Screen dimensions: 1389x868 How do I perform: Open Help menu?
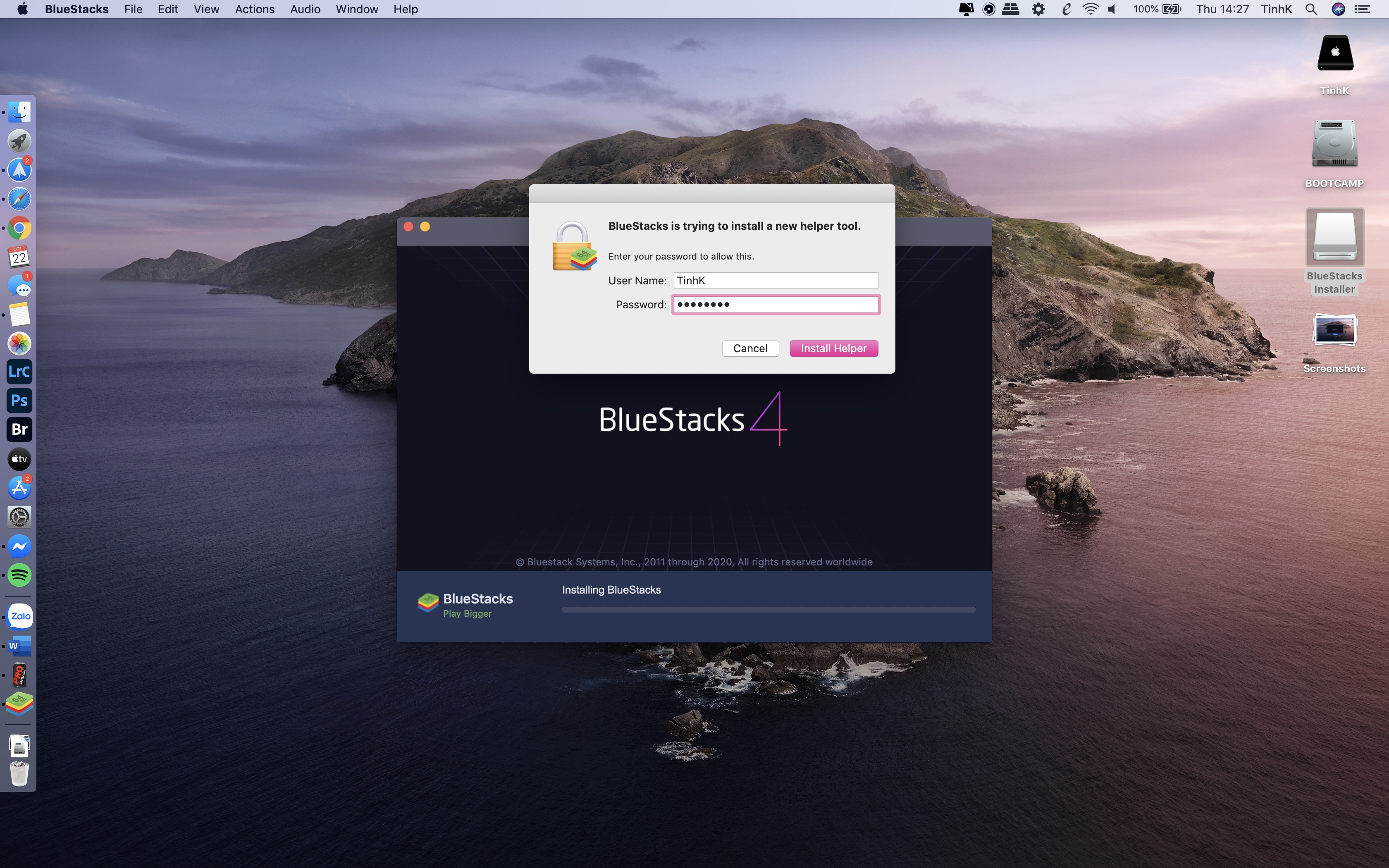point(406,9)
